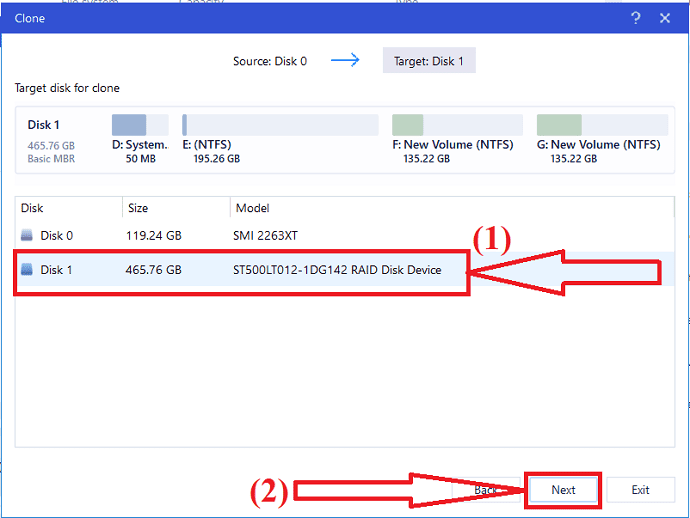690x518 pixels.
Task: Click the Target disk for clone heading
Action: [x=67, y=88]
